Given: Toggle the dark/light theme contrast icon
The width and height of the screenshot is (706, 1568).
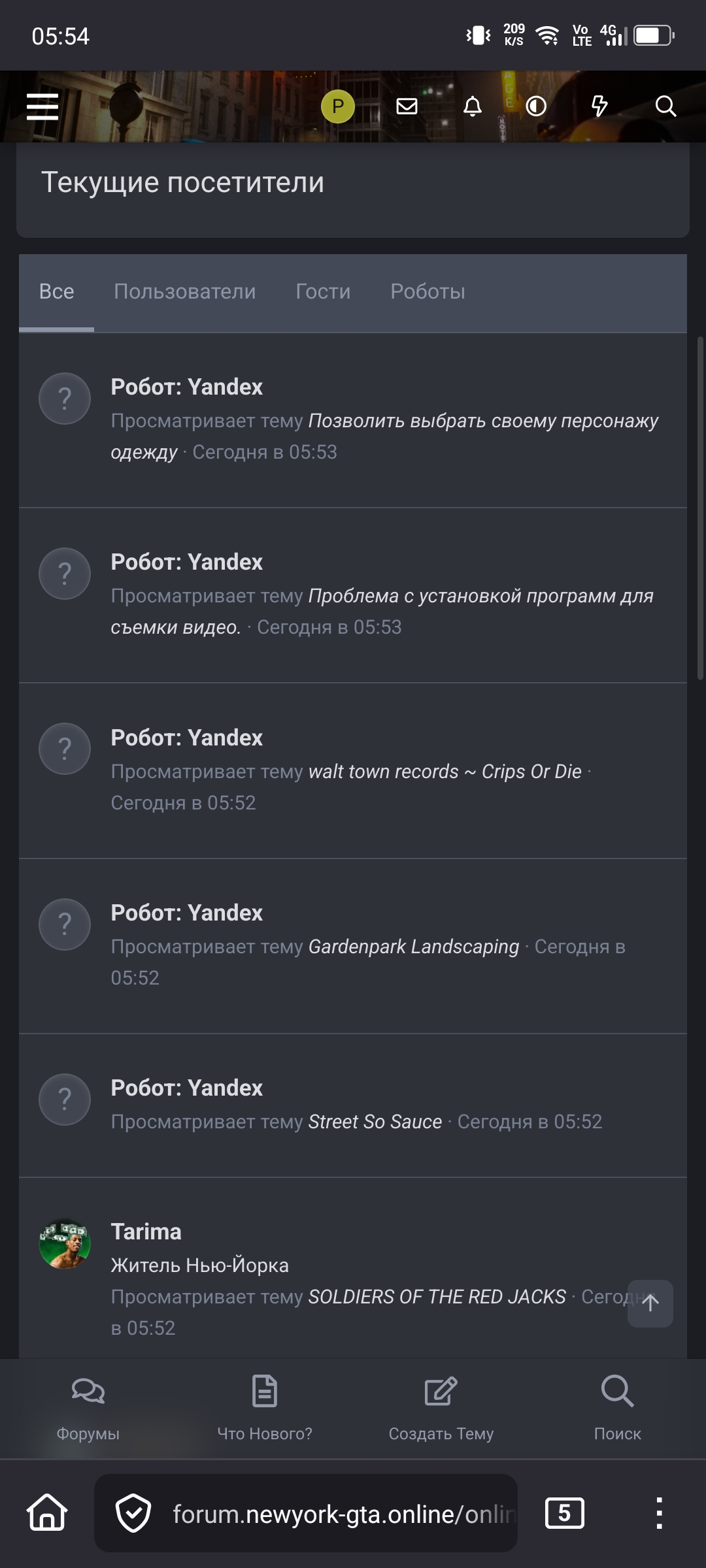Looking at the screenshot, I should [536, 106].
